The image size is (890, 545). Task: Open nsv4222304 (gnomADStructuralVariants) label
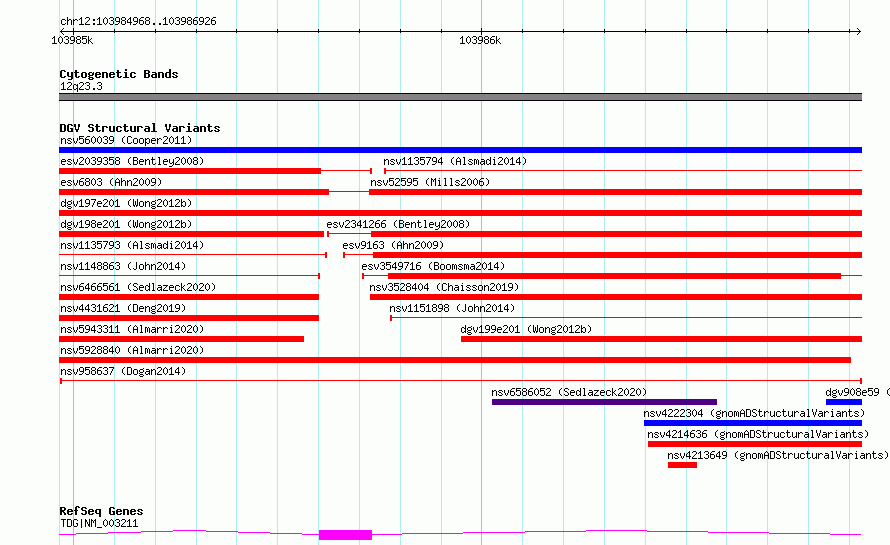(x=754, y=413)
